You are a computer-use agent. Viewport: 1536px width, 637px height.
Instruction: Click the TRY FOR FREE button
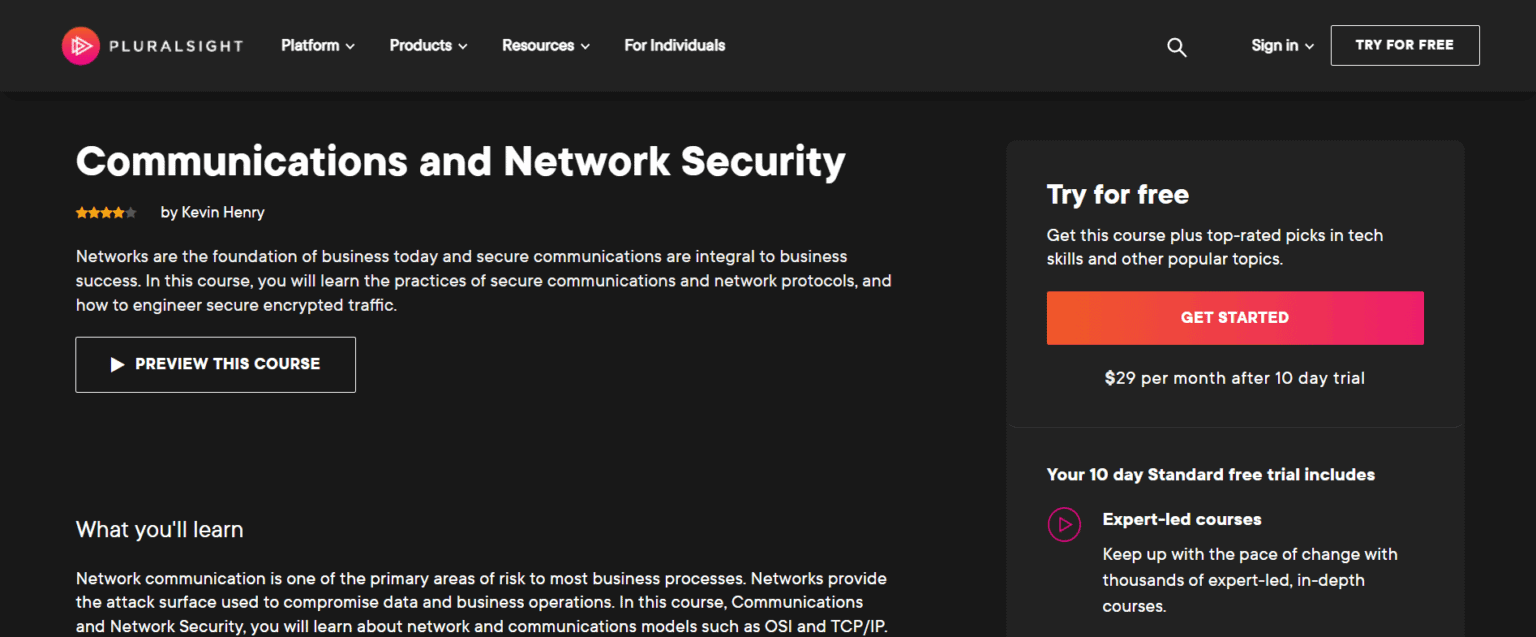[1405, 46]
